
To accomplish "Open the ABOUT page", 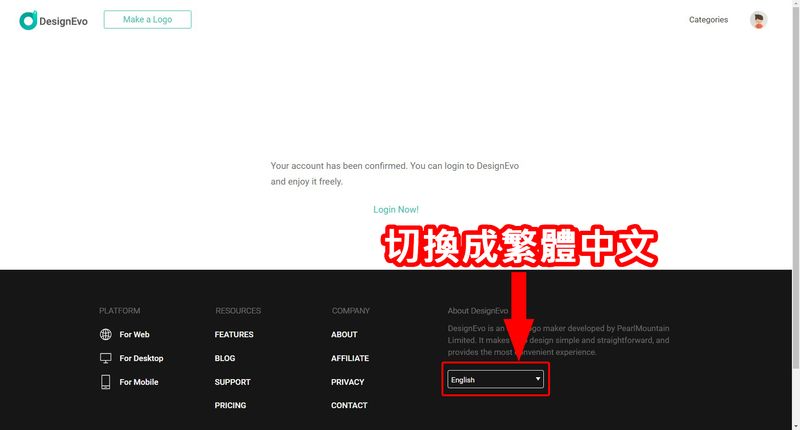I will click(x=344, y=335).
